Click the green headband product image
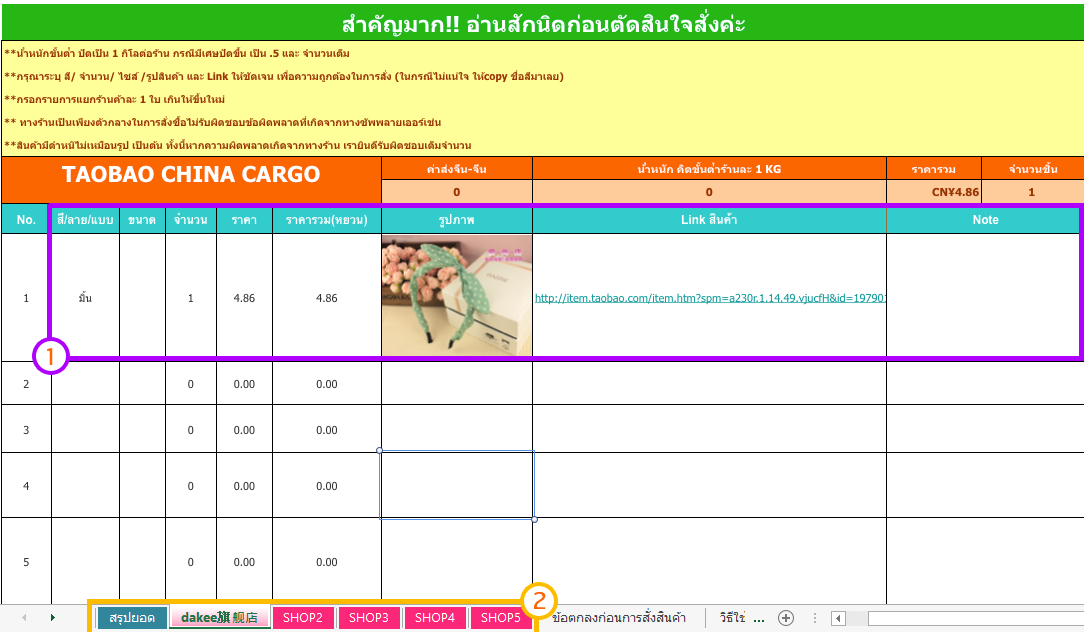The image size is (1084, 632). tap(456, 295)
